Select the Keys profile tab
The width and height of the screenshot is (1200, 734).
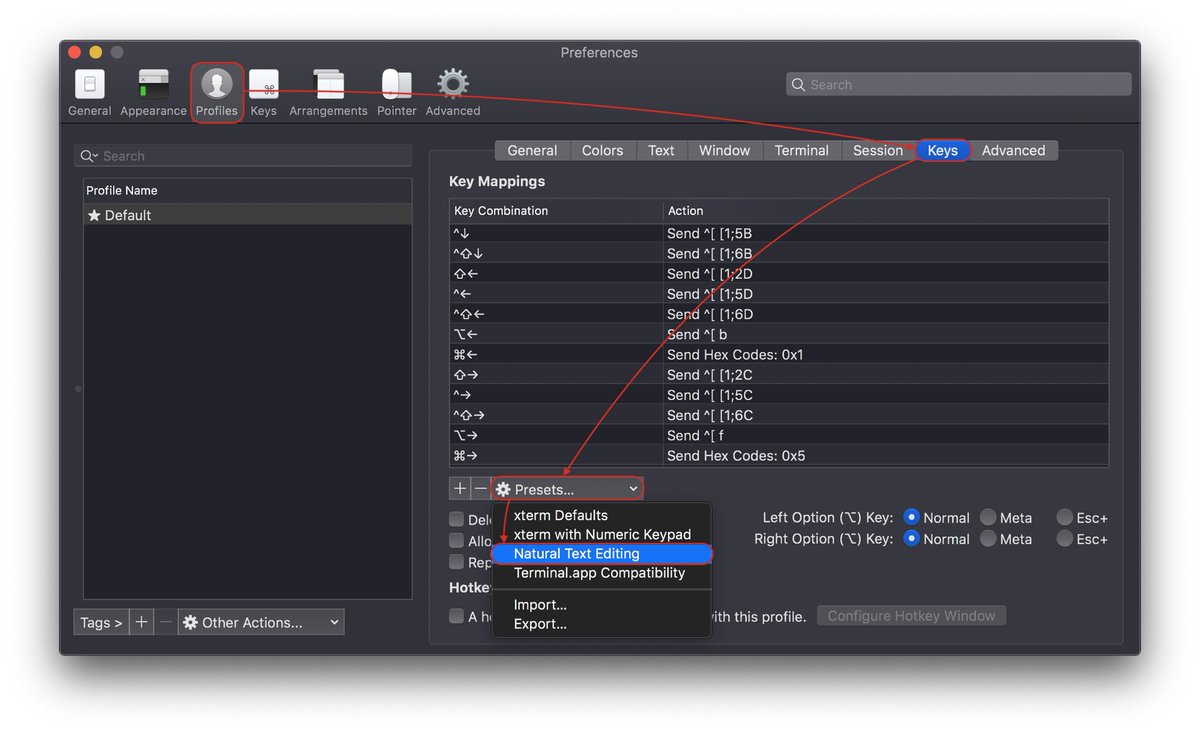(x=943, y=150)
